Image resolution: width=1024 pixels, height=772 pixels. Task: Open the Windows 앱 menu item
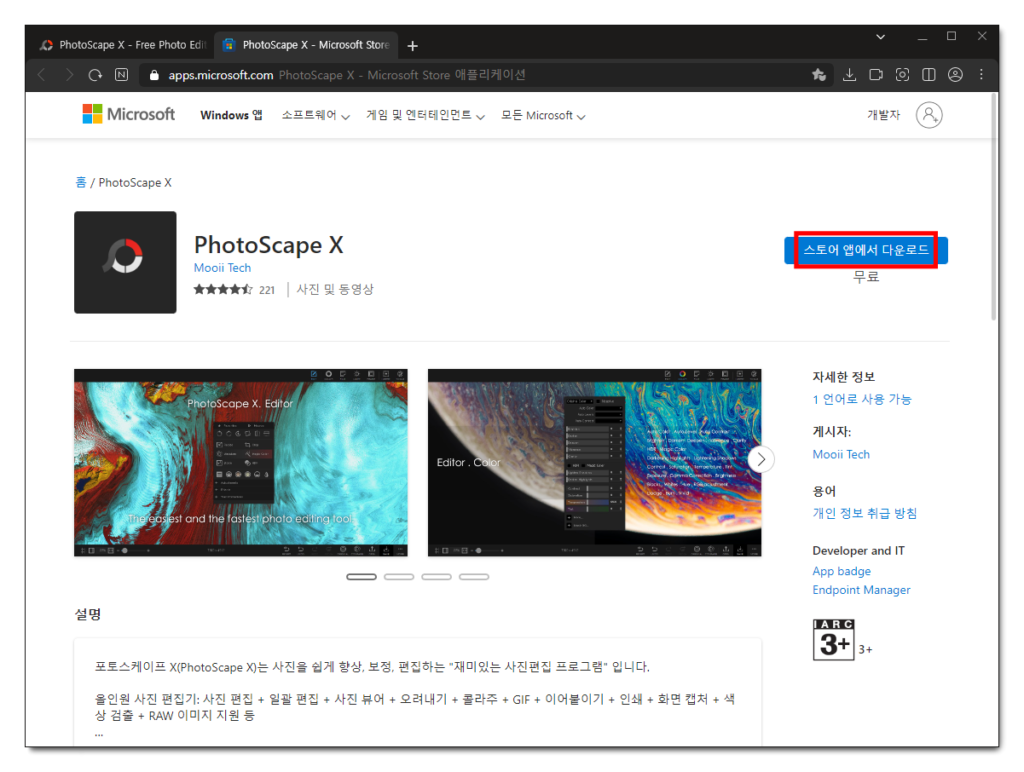(x=231, y=115)
